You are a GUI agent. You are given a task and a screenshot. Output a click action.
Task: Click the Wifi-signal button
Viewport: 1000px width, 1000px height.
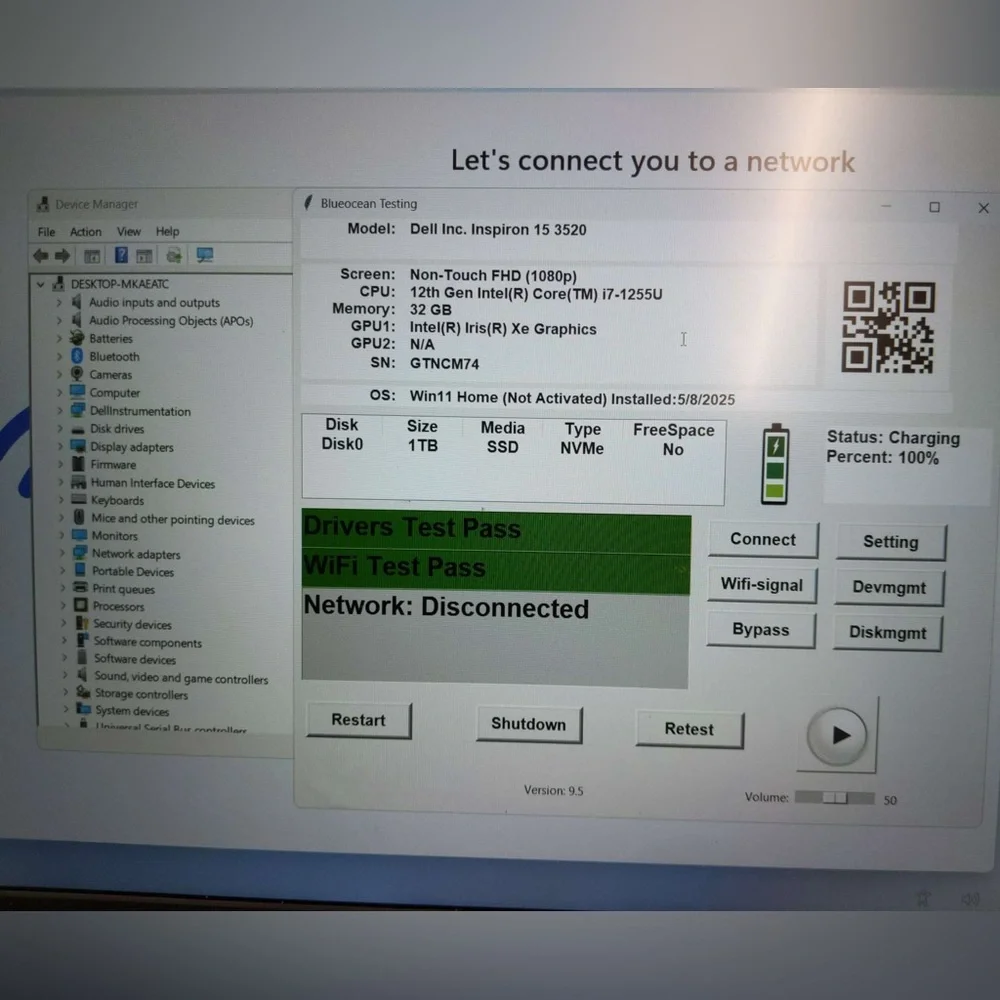(x=761, y=585)
